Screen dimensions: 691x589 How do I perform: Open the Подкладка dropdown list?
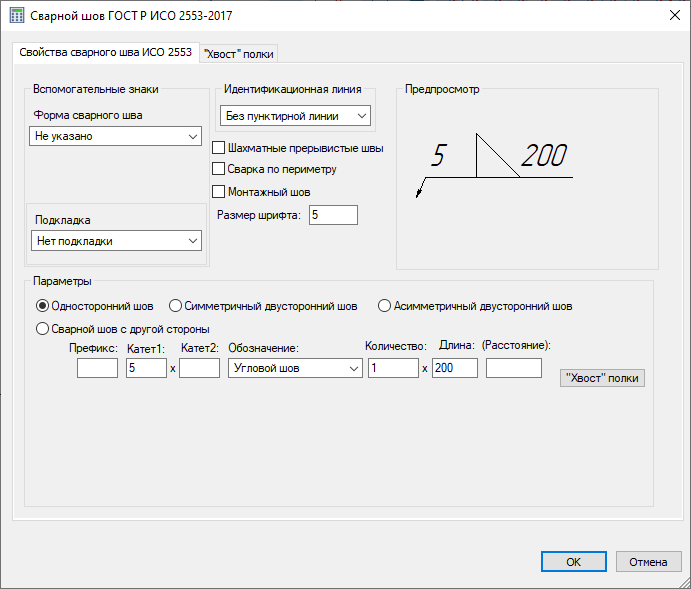click(x=116, y=241)
